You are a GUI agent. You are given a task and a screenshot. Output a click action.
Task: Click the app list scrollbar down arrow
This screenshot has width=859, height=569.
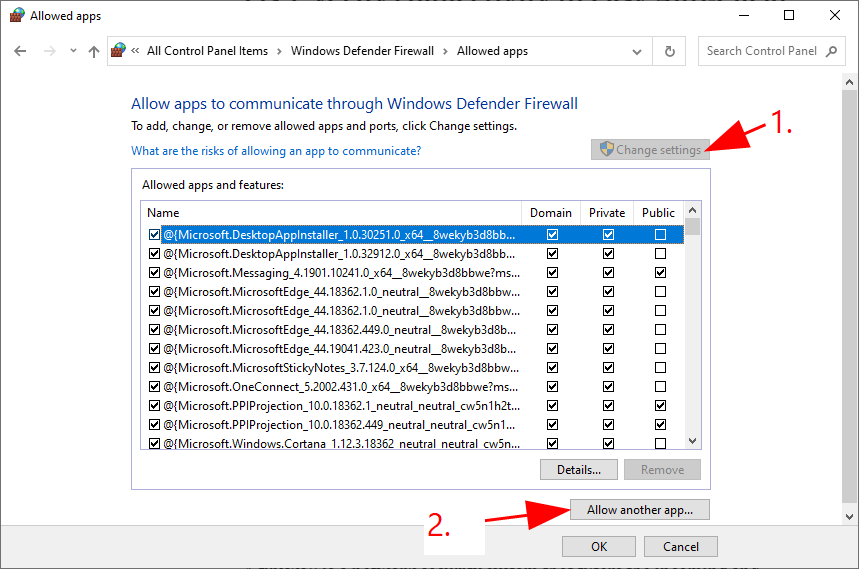(692, 440)
